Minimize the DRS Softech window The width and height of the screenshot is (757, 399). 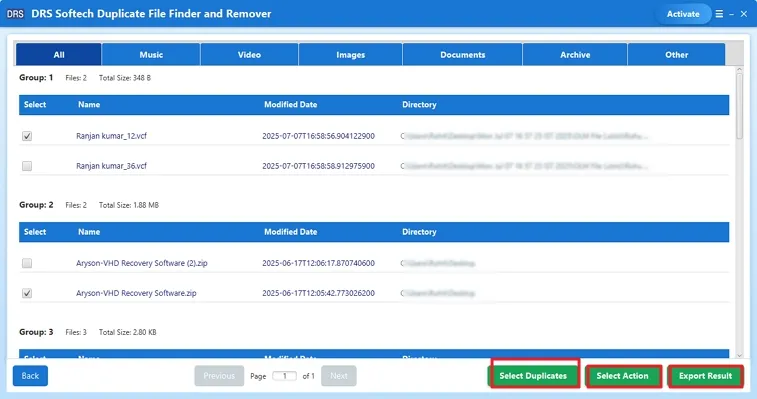click(731, 14)
